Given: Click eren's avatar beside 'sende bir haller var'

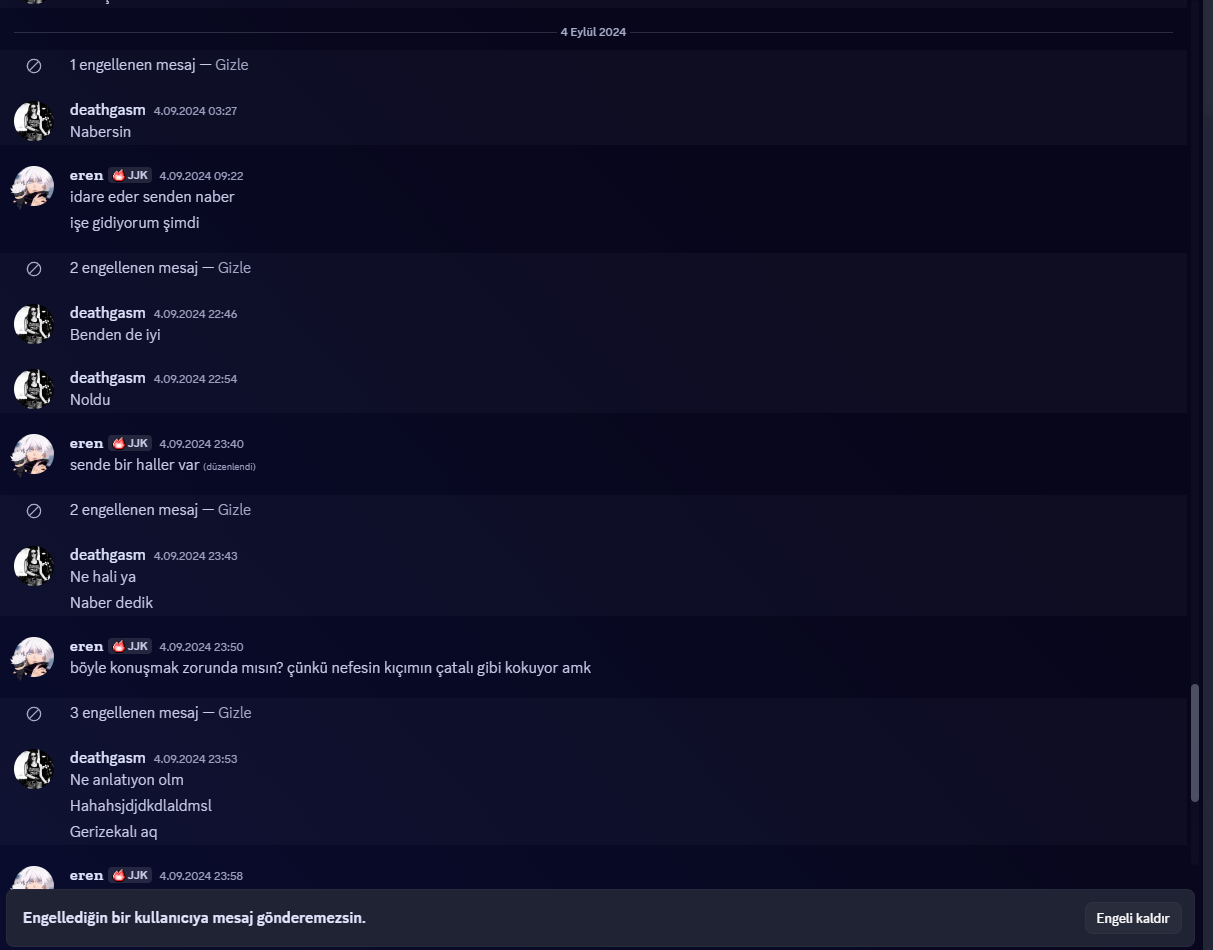Looking at the screenshot, I should point(33,454).
